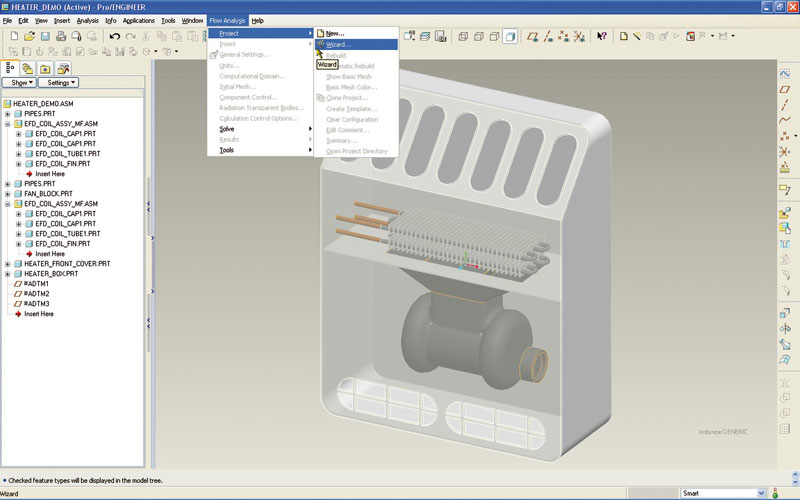Image resolution: width=800 pixels, height=500 pixels.
Task: Select the Coordinate System tool in right toolbar
Action: (785, 152)
